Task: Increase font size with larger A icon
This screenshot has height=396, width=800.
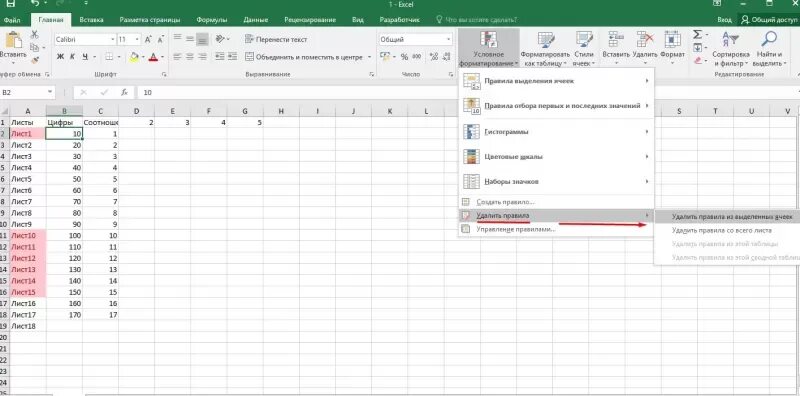Action: tap(148, 39)
